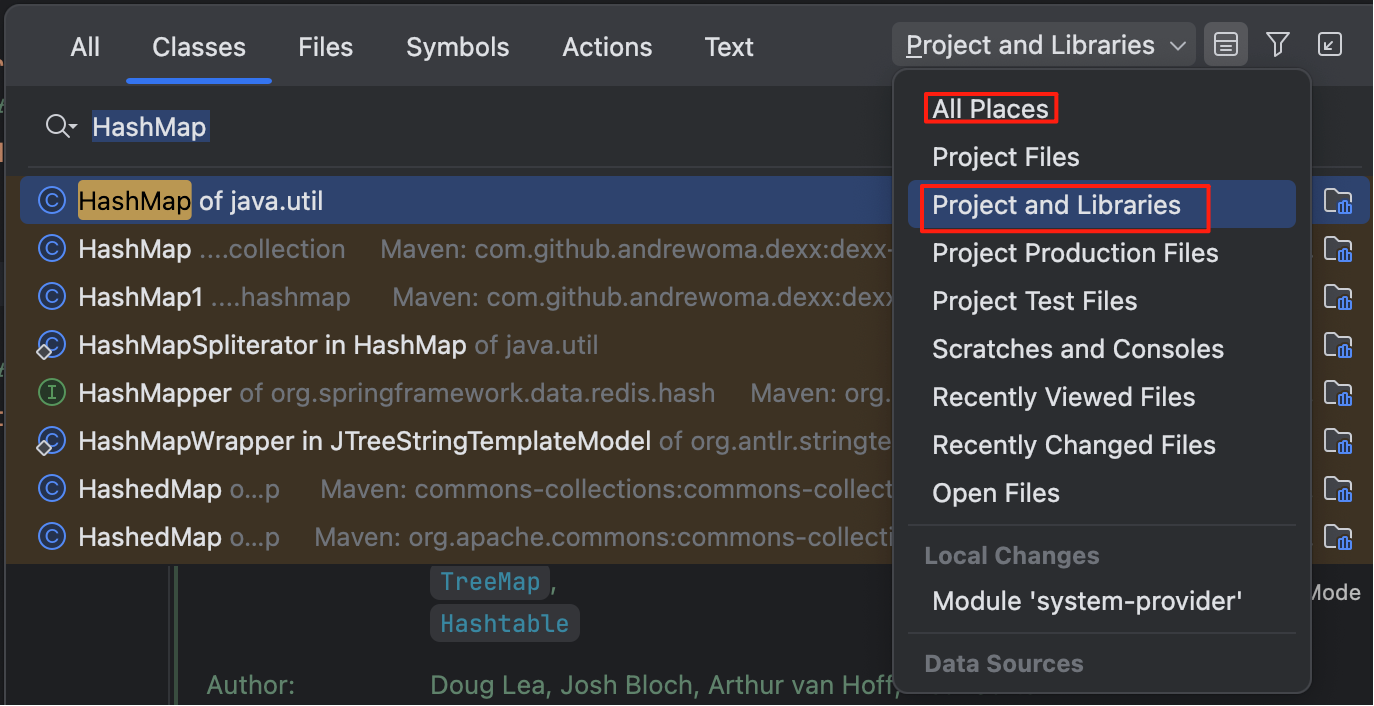Click the TreeMap link in documentation
The width and height of the screenshot is (1374, 706).
[490, 582]
